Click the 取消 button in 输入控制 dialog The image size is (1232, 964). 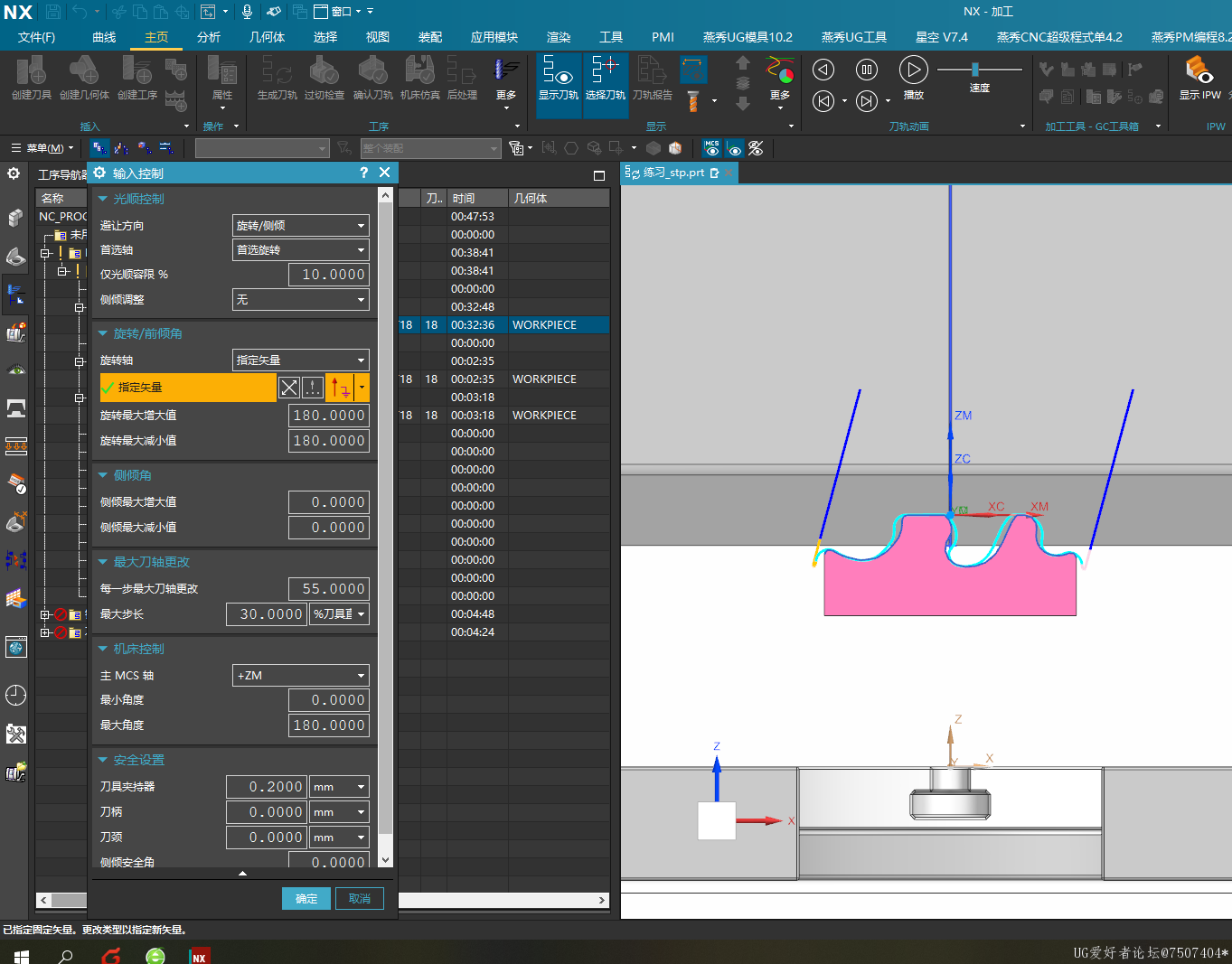360,898
